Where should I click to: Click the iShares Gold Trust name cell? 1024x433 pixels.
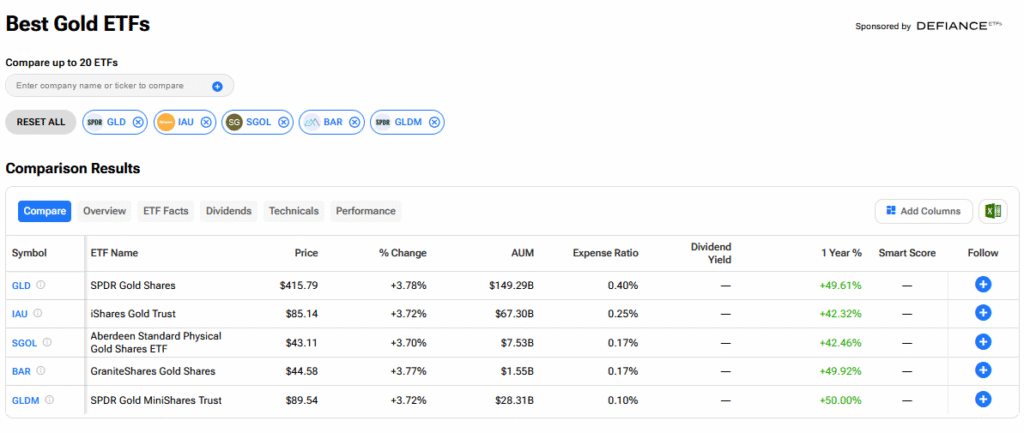click(133, 314)
